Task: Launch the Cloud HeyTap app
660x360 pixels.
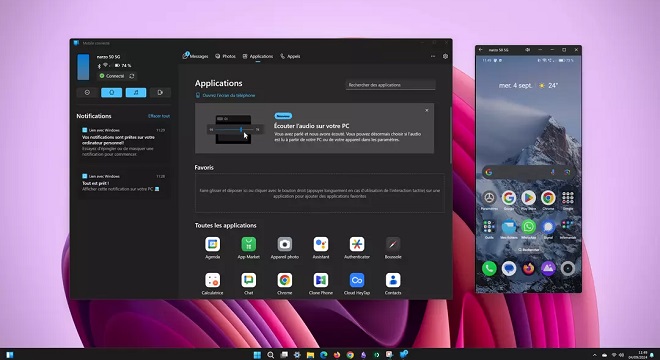Action: pos(357,283)
